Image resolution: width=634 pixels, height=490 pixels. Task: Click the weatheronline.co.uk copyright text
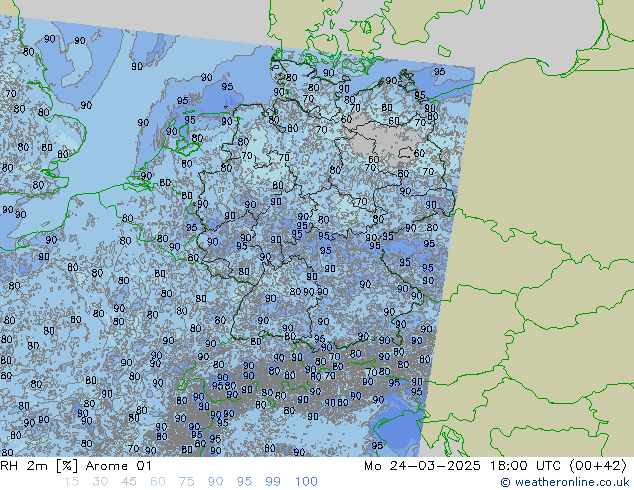click(565, 482)
